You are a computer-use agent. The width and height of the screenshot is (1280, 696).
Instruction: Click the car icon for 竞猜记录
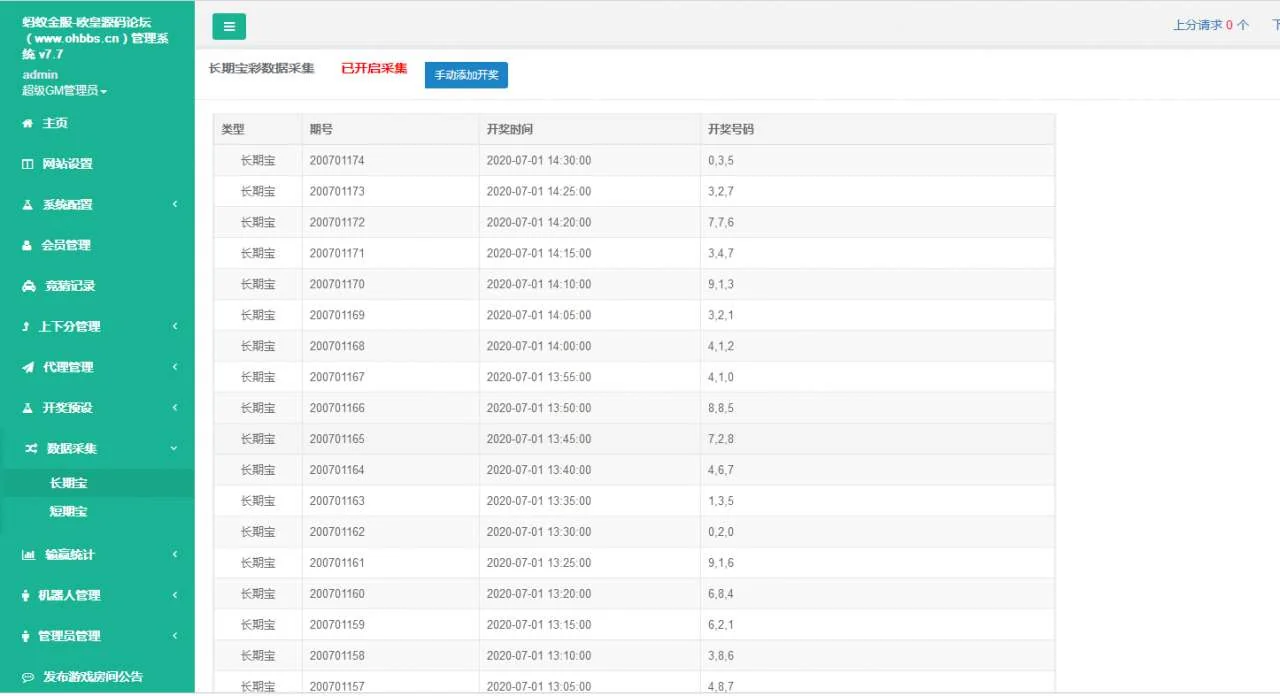point(28,286)
